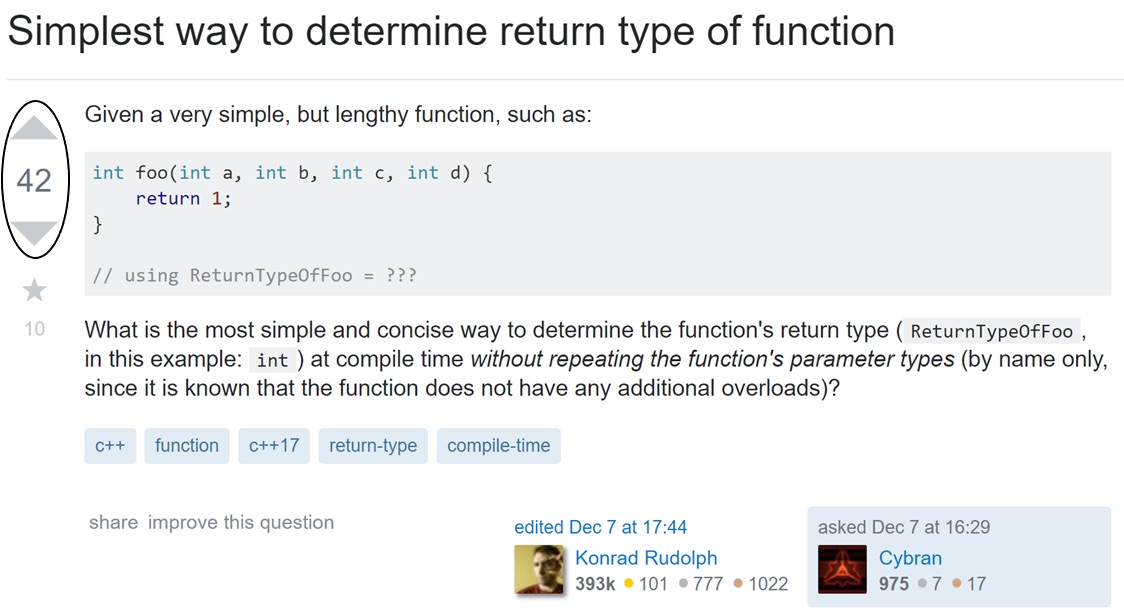The width and height of the screenshot is (1124, 613).
Task: Click Konrad Rudolph's 393k reputation score
Action: point(595,583)
